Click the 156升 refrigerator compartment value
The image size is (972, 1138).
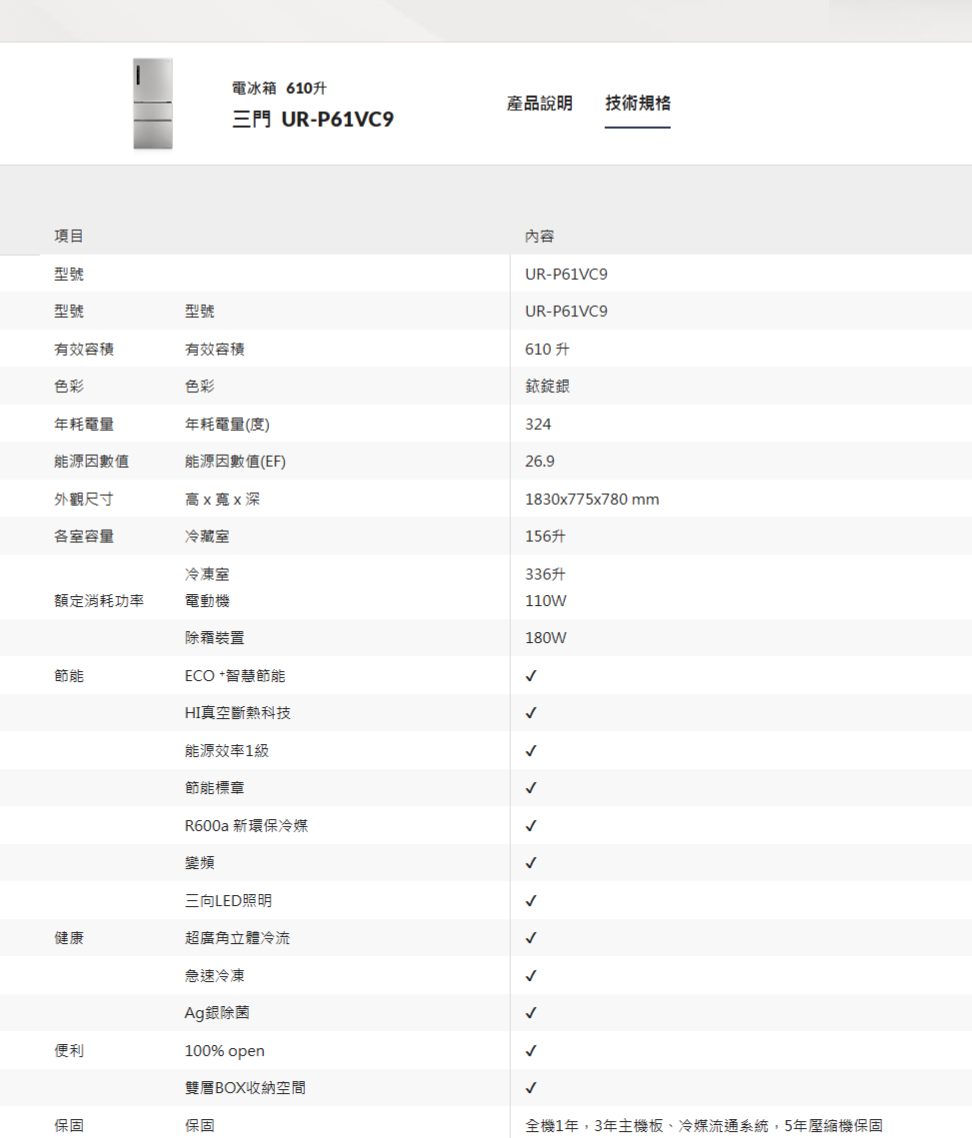click(544, 536)
